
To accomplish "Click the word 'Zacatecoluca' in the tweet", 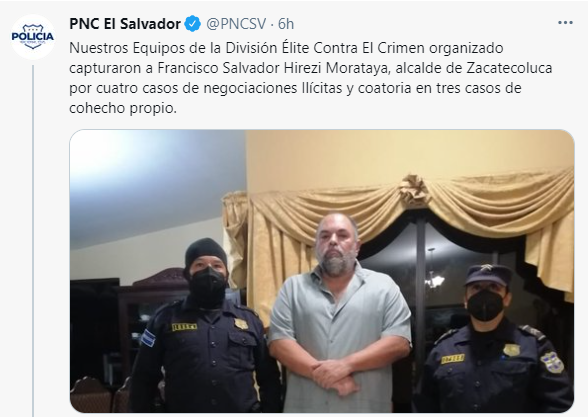I will coord(509,68).
